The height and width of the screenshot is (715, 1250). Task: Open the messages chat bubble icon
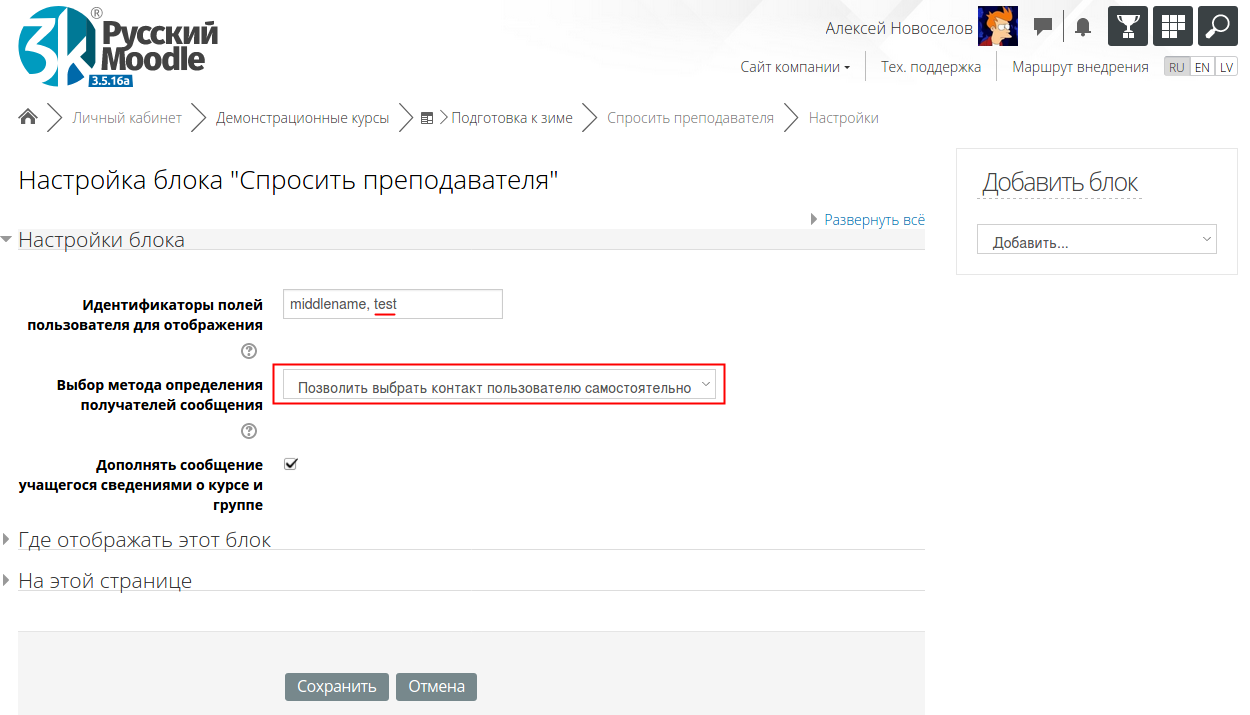(1043, 27)
